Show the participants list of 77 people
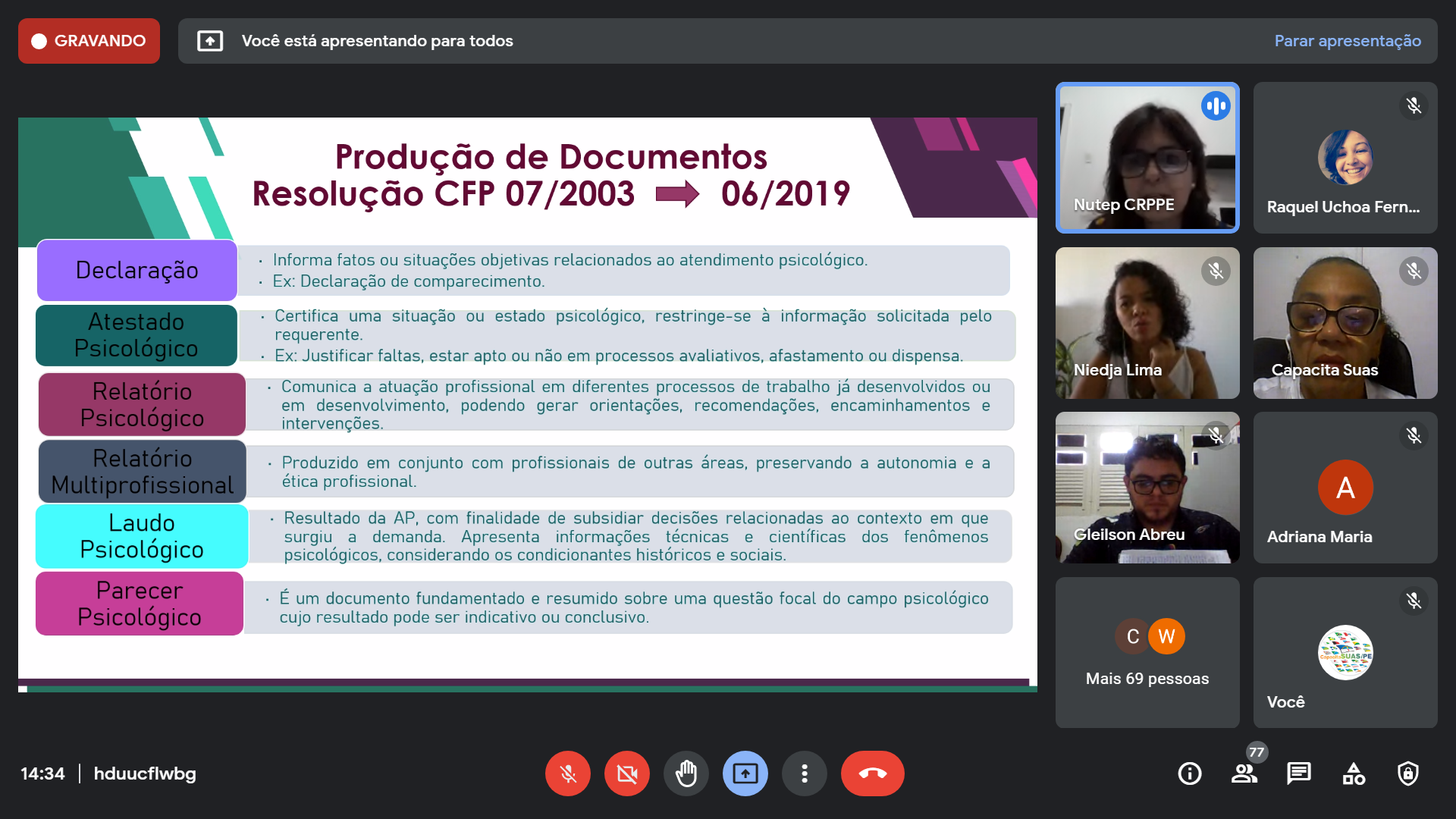1456x819 pixels. tap(1244, 773)
